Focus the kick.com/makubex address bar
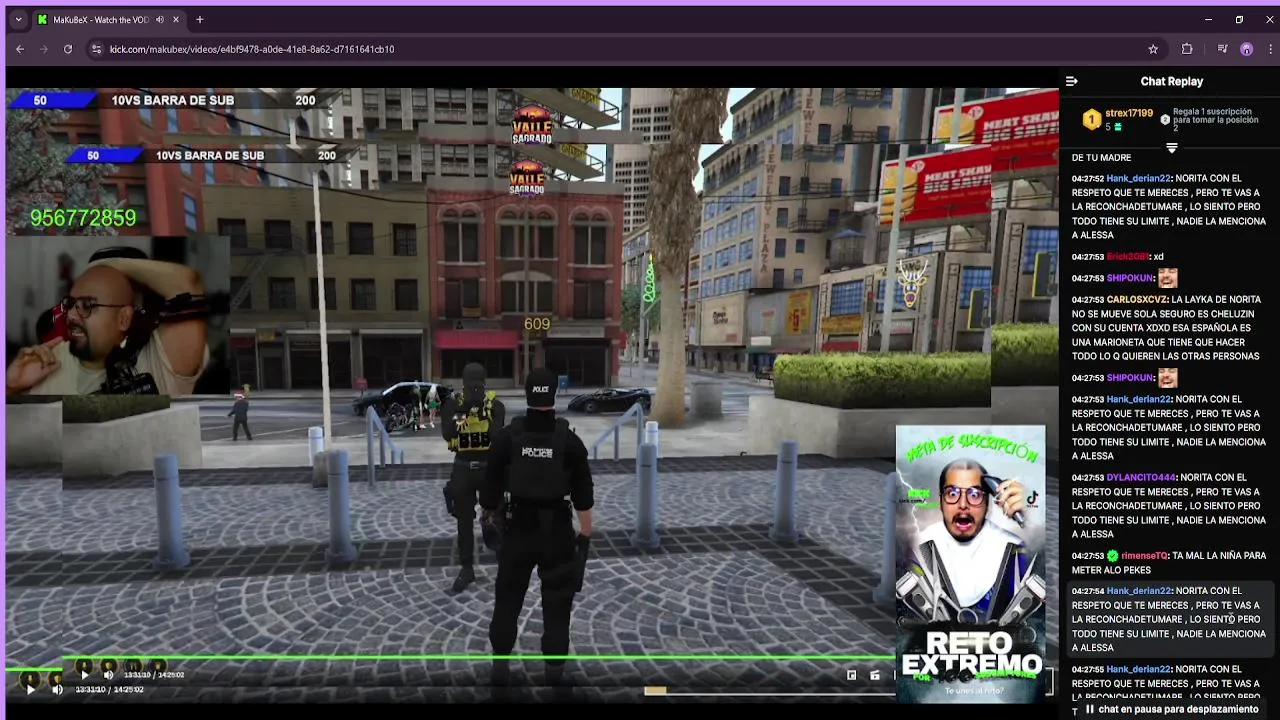The height and width of the screenshot is (720, 1280). coord(620,49)
